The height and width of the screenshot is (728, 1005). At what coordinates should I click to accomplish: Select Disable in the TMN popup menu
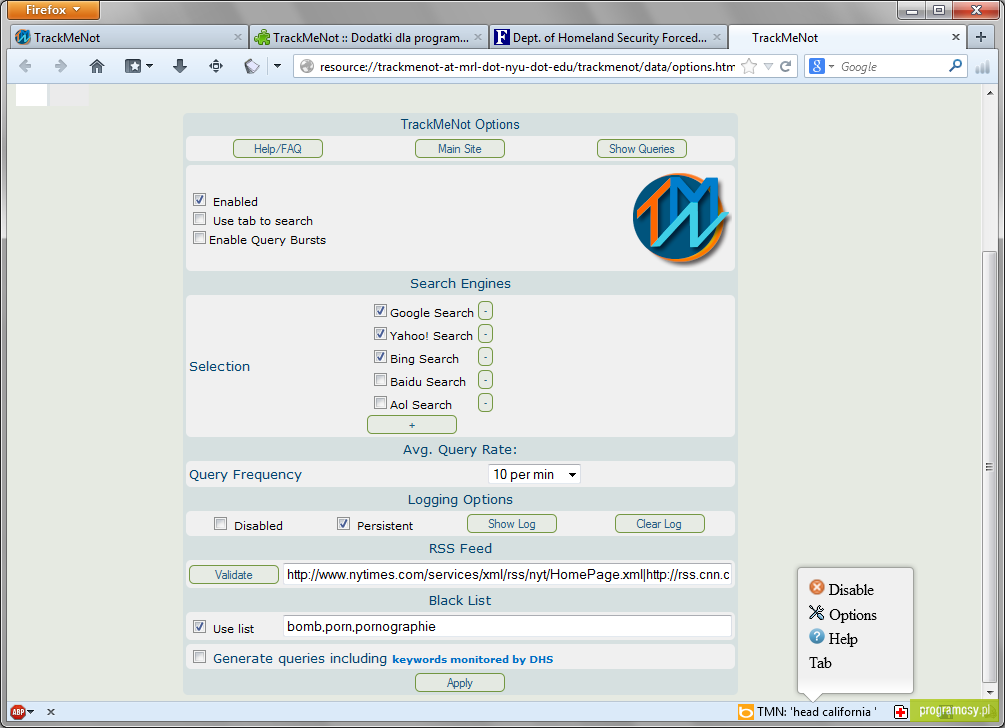tap(842, 589)
